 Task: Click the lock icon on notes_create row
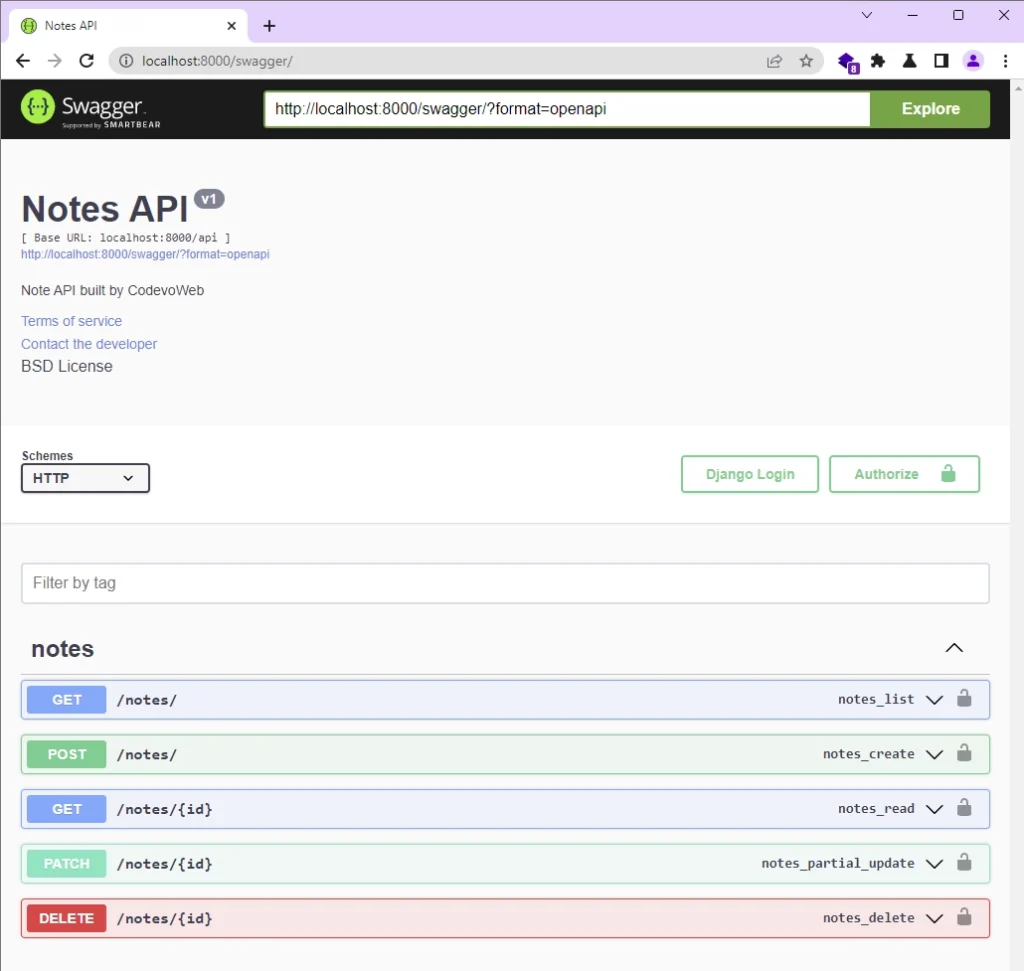(x=964, y=754)
